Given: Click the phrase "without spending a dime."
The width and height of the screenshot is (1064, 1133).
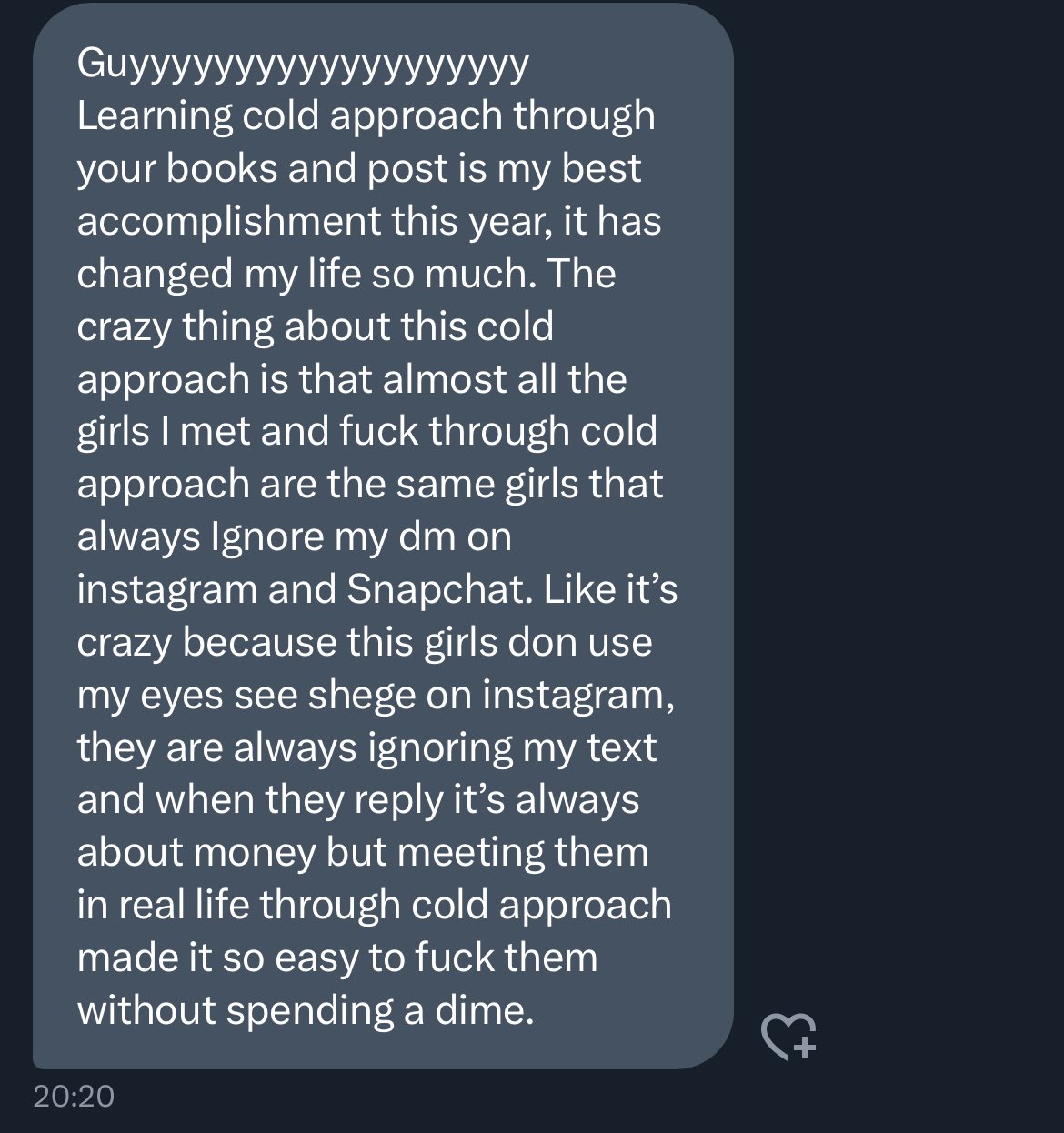Looking at the screenshot, I should (x=305, y=1011).
